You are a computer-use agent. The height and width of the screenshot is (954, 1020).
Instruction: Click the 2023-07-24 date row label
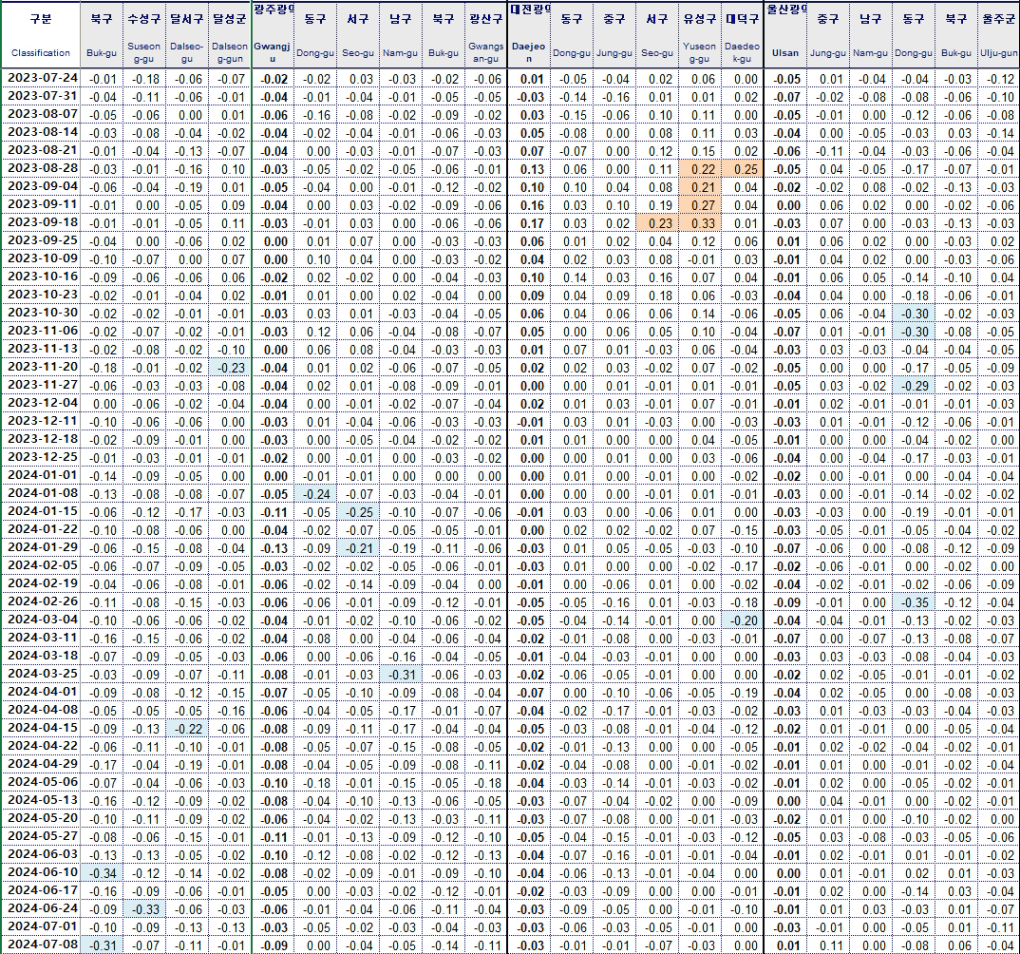(x=41, y=78)
